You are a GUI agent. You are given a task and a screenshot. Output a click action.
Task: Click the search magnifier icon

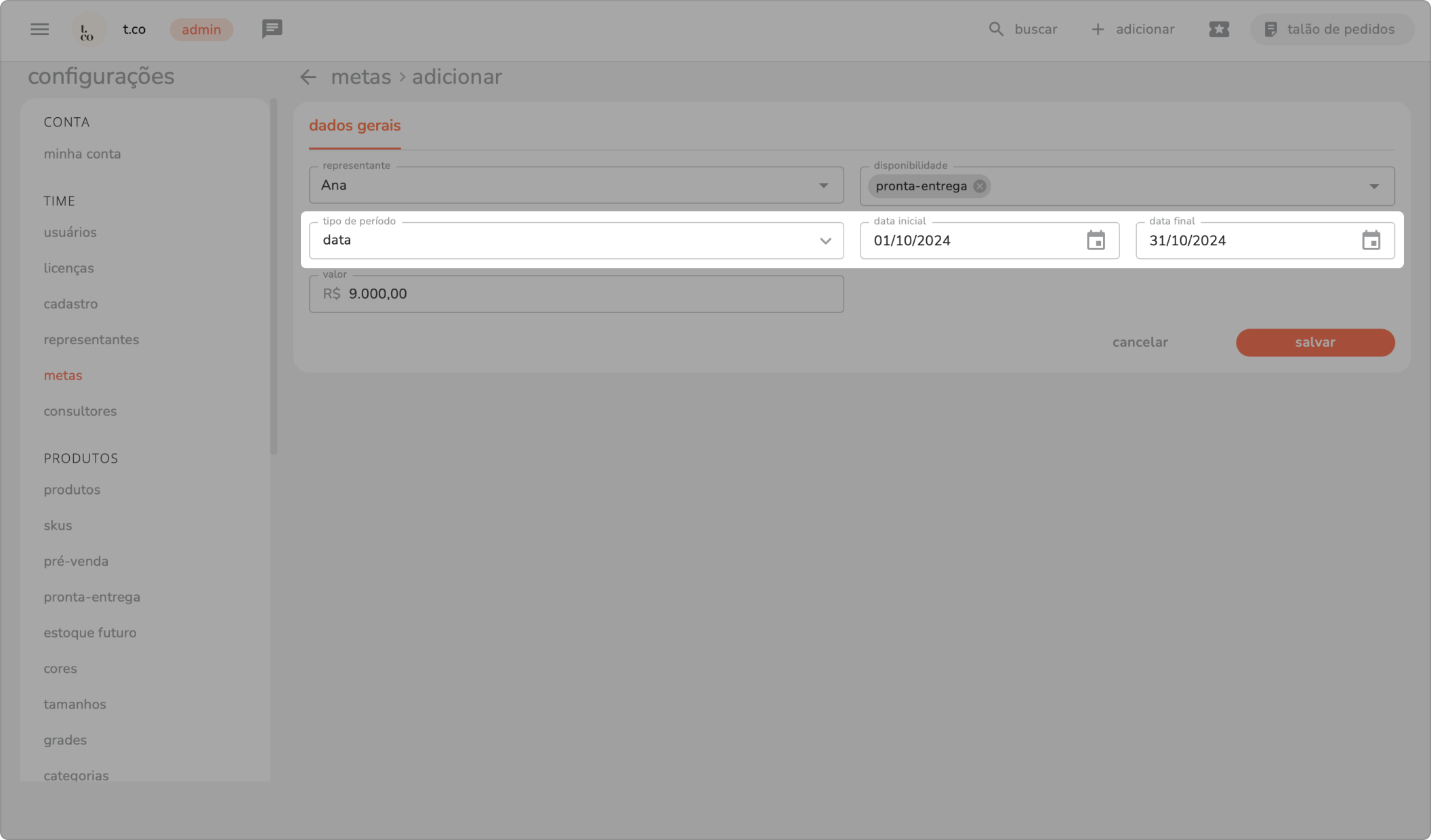click(995, 29)
